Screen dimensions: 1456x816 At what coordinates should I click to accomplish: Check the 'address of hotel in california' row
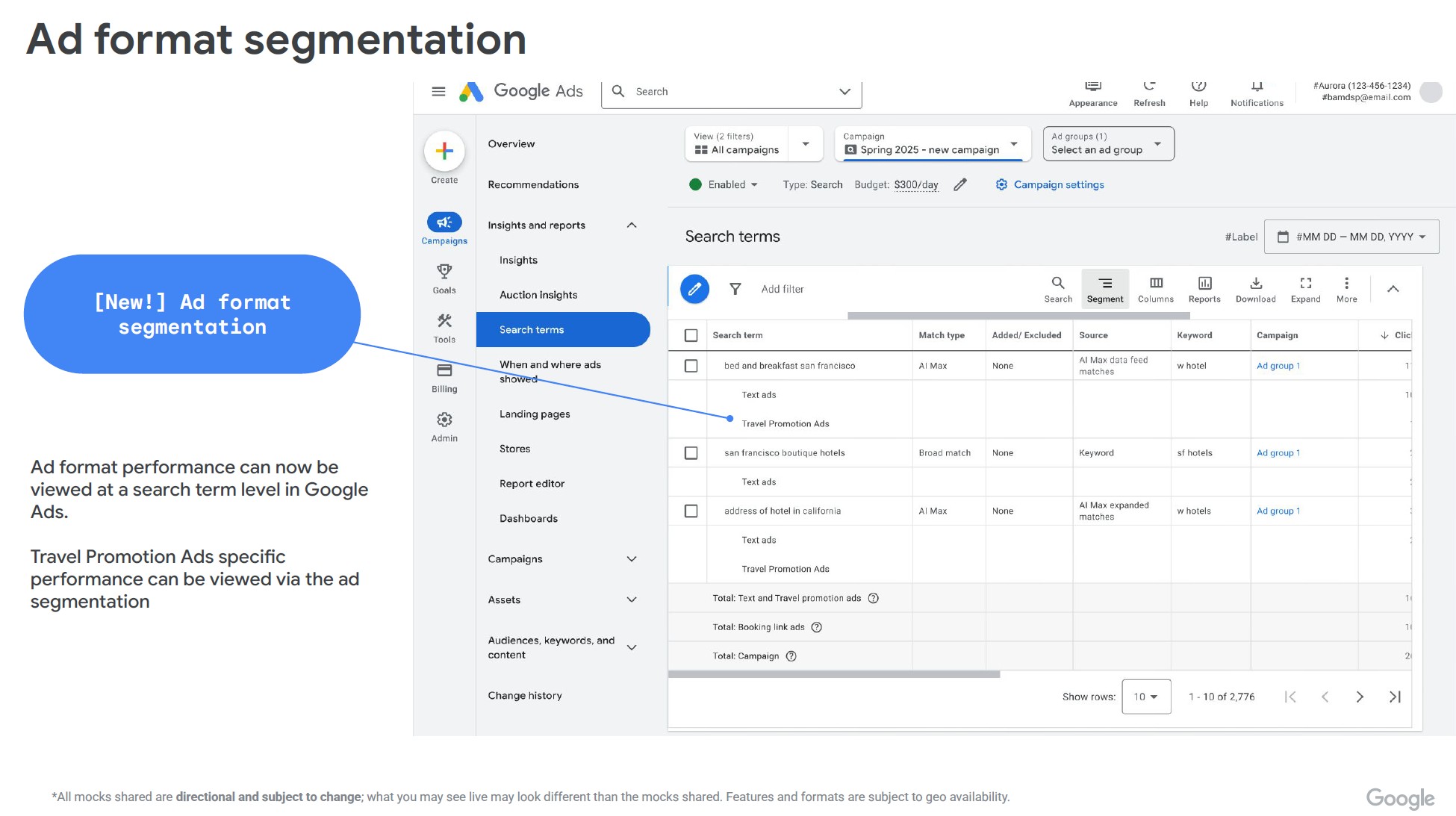pos(691,511)
